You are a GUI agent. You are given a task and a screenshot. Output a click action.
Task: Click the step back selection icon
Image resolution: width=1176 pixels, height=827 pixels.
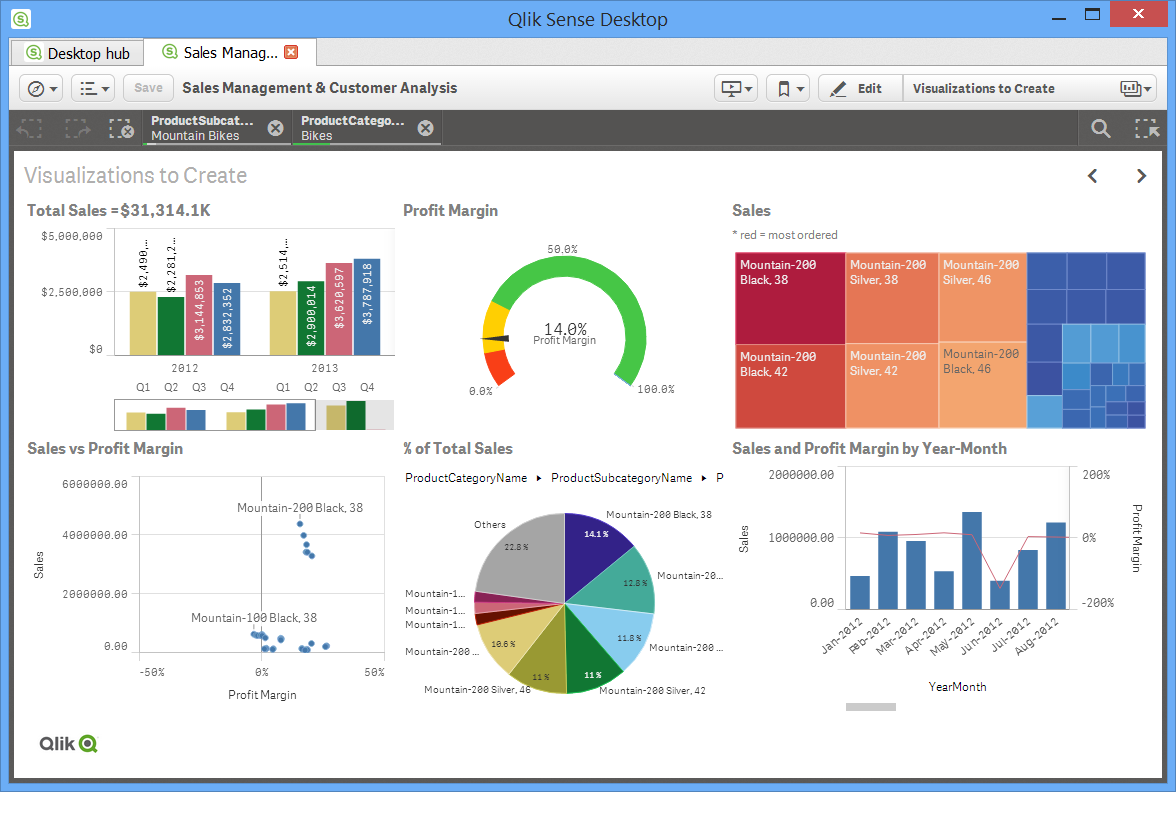coord(30,129)
